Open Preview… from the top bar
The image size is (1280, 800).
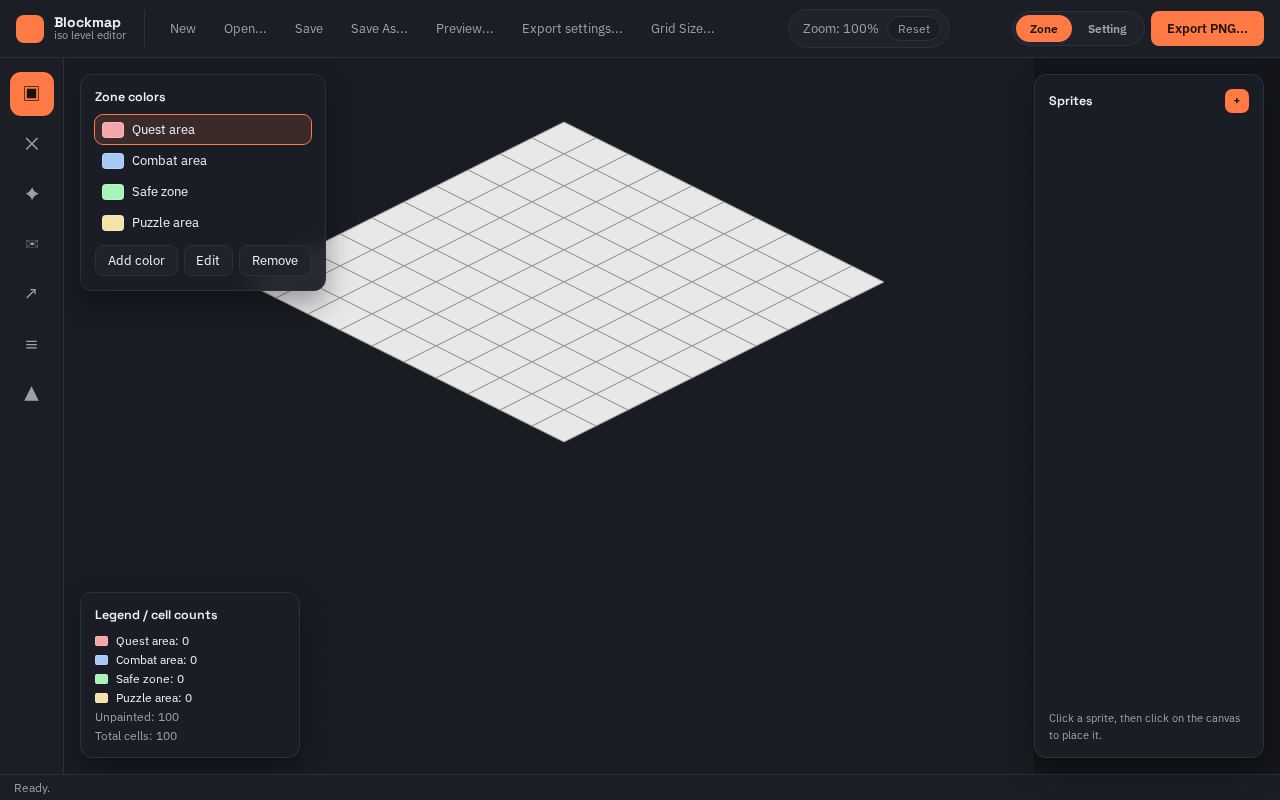point(465,29)
